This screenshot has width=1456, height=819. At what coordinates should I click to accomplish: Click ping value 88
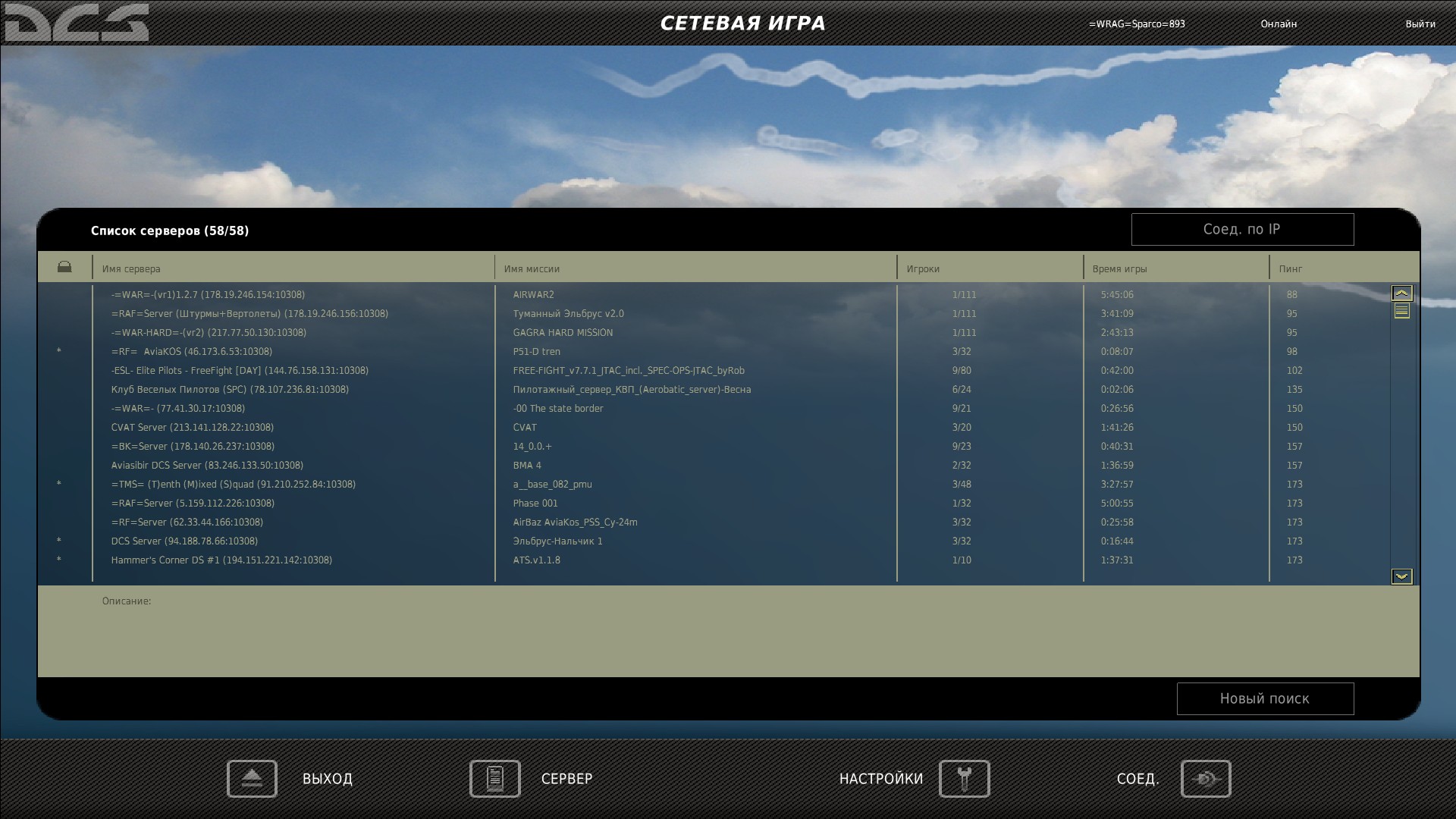(1291, 294)
